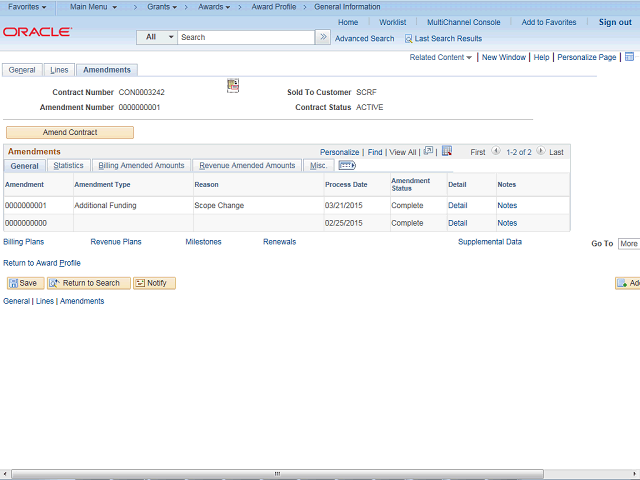Click the contract document icon beside Contract Number
The width and height of the screenshot is (640, 480).
(x=233, y=86)
